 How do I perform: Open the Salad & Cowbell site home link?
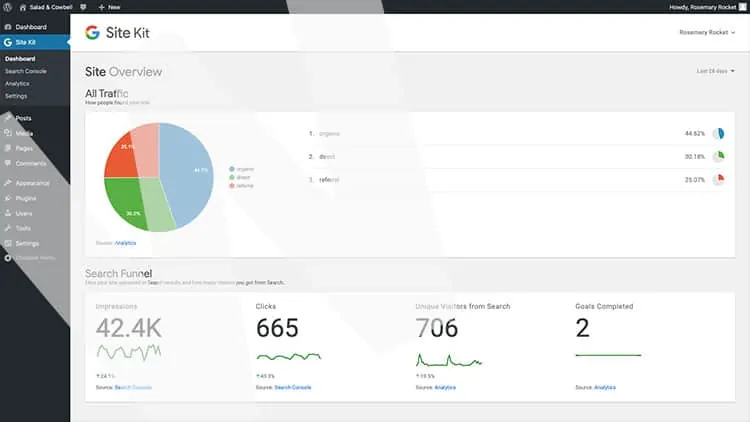coord(46,7)
